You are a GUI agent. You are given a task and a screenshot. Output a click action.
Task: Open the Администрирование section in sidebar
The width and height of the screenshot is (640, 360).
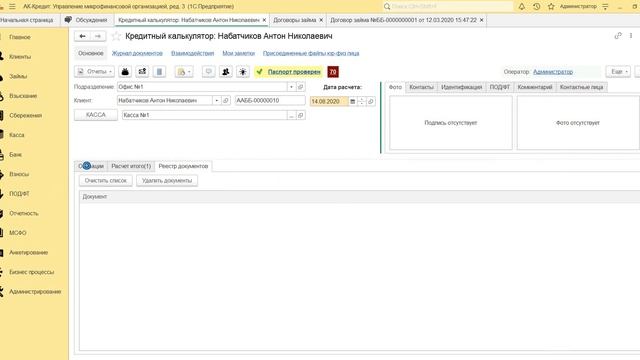35,292
